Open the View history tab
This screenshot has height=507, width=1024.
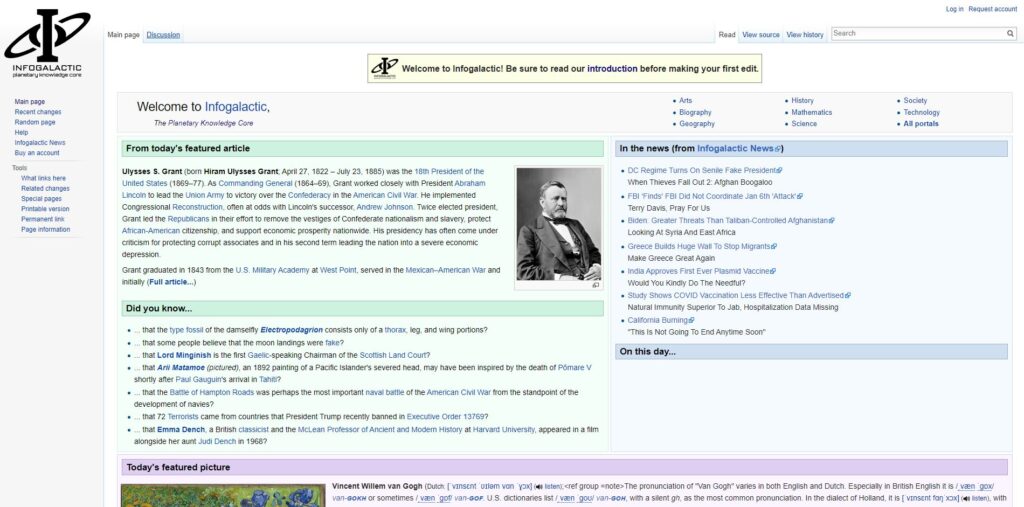(805, 35)
